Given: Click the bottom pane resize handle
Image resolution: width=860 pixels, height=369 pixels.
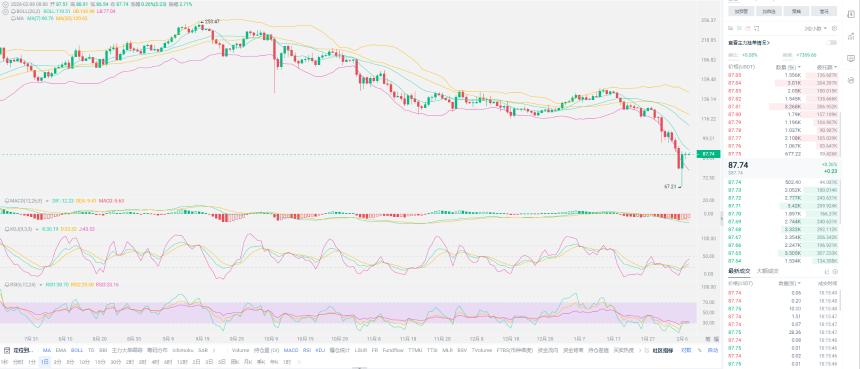Looking at the screenshot, I should (x=359, y=368).
